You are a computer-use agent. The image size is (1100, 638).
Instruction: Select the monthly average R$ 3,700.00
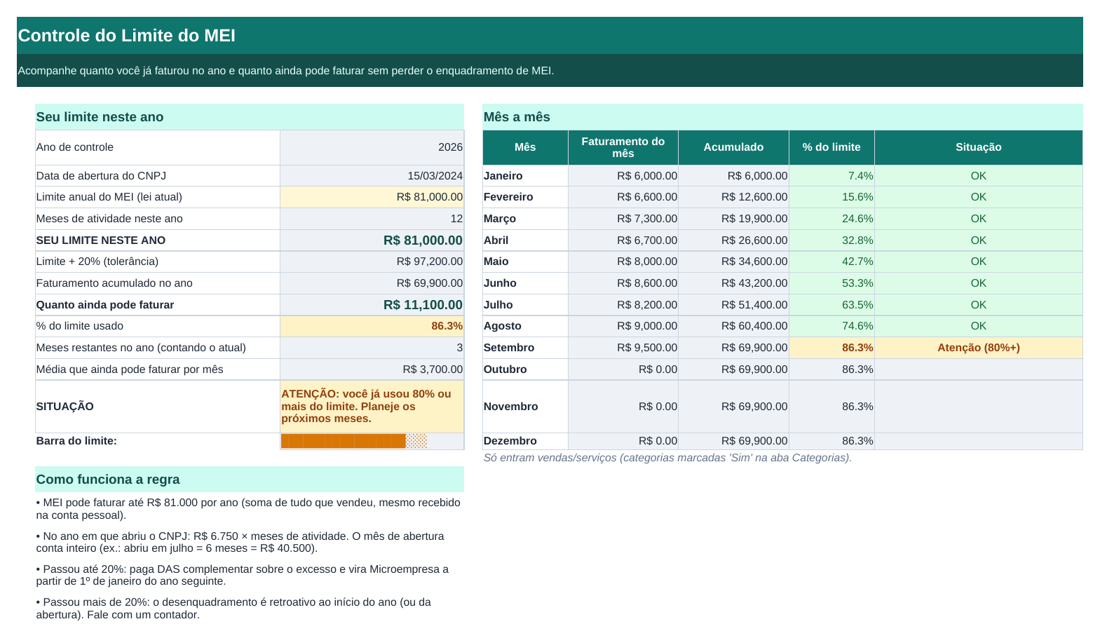point(372,369)
